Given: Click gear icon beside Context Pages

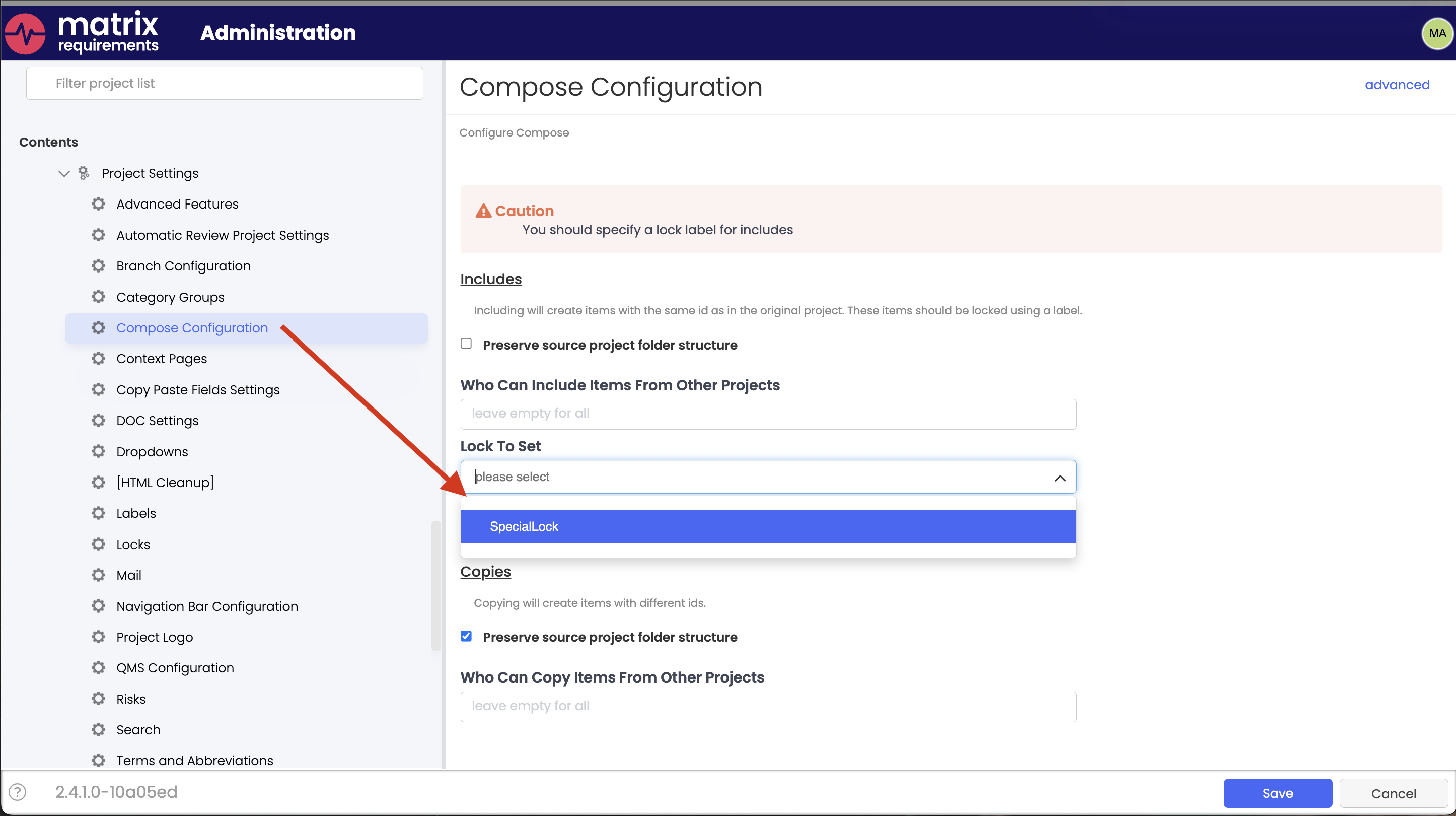Looking at the screenshot, I should click(x=98, y=359).
